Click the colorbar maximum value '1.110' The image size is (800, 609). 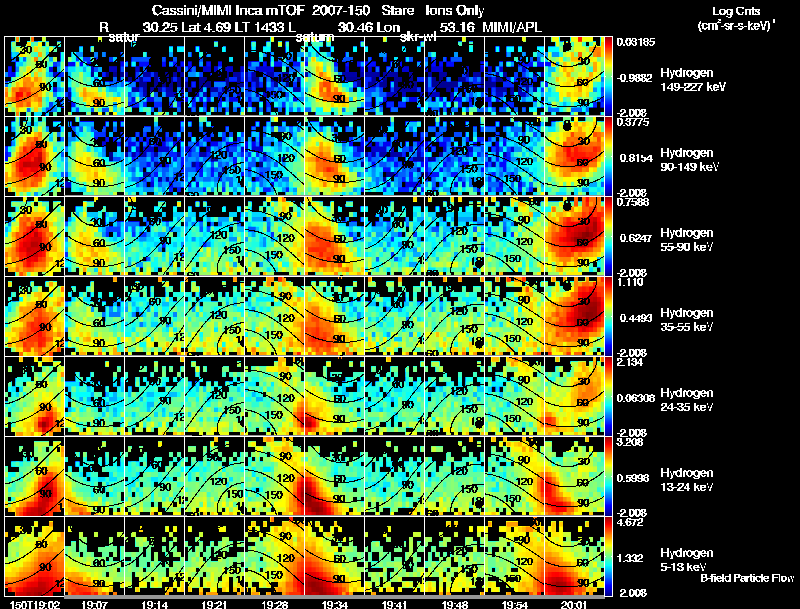630,282
